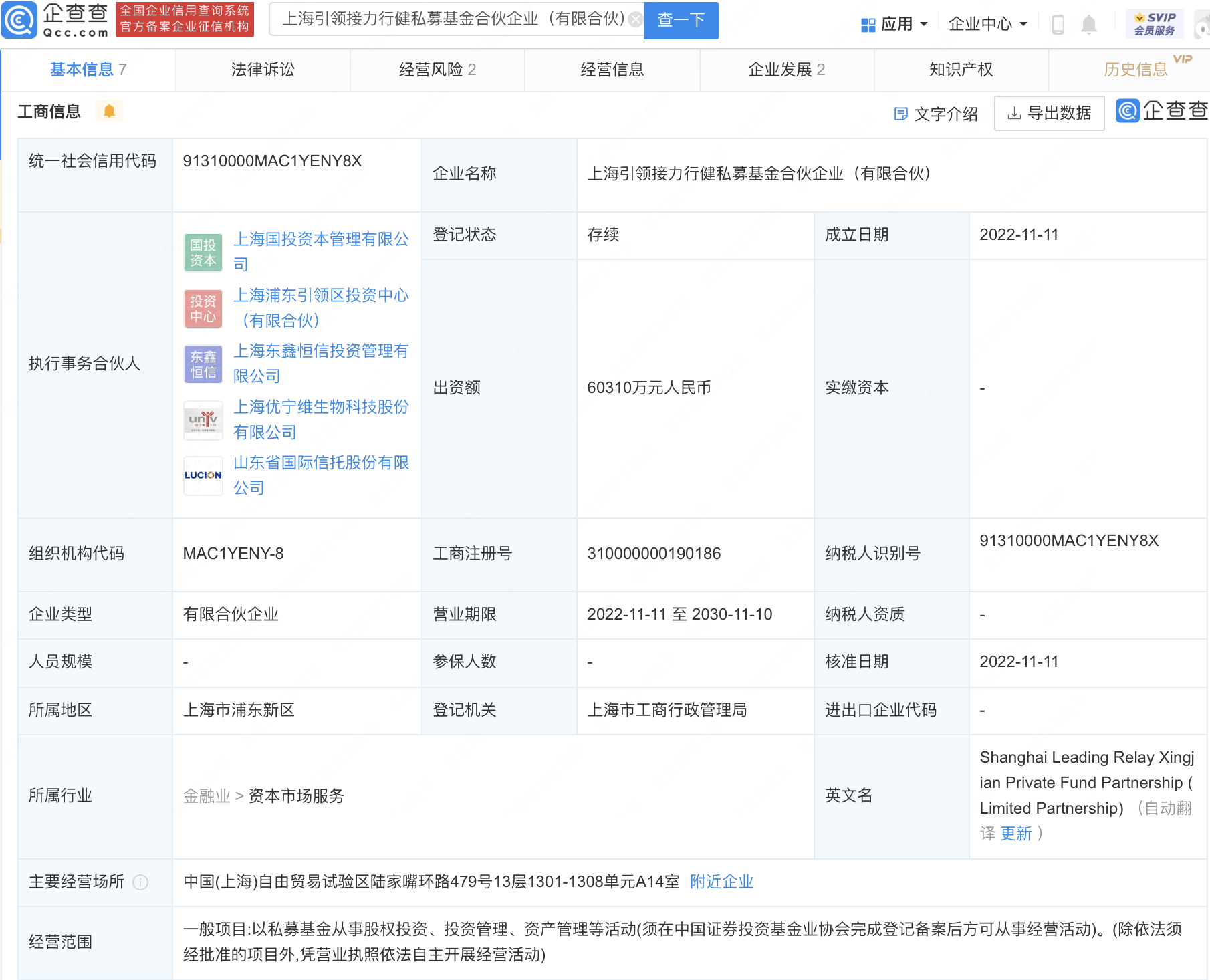Open the 附近企业 link
The width and height of the screenshot is (1210, 980).
point(722,882)
